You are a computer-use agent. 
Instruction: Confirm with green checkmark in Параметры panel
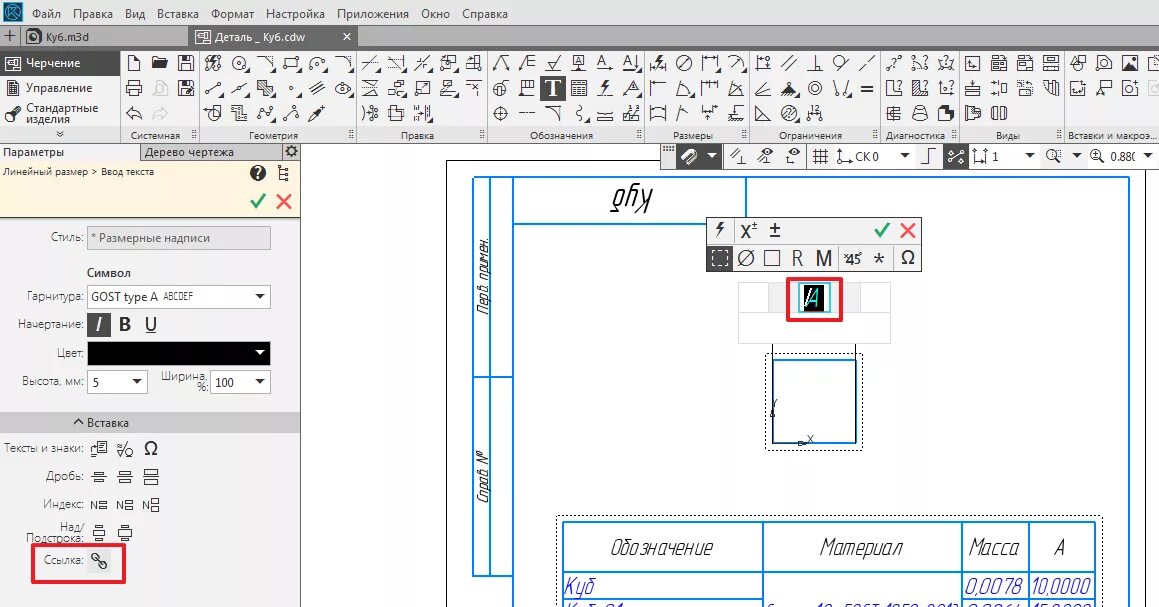[x=258, y=201]
